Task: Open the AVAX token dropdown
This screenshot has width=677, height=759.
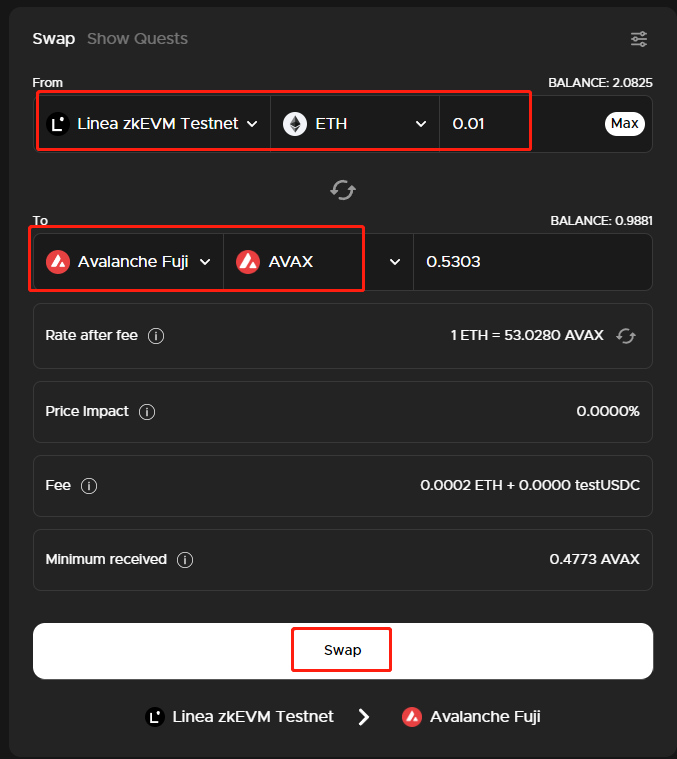Action: (x=395, y=262)
